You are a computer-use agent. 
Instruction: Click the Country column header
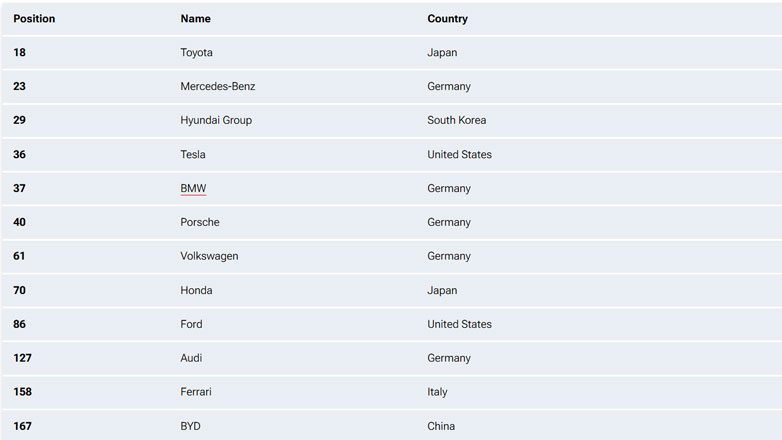447,19
